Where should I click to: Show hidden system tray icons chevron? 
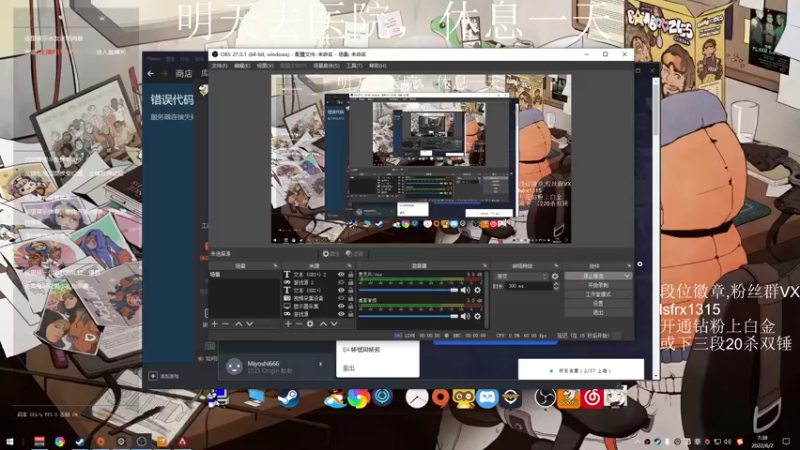click(637, 442)
